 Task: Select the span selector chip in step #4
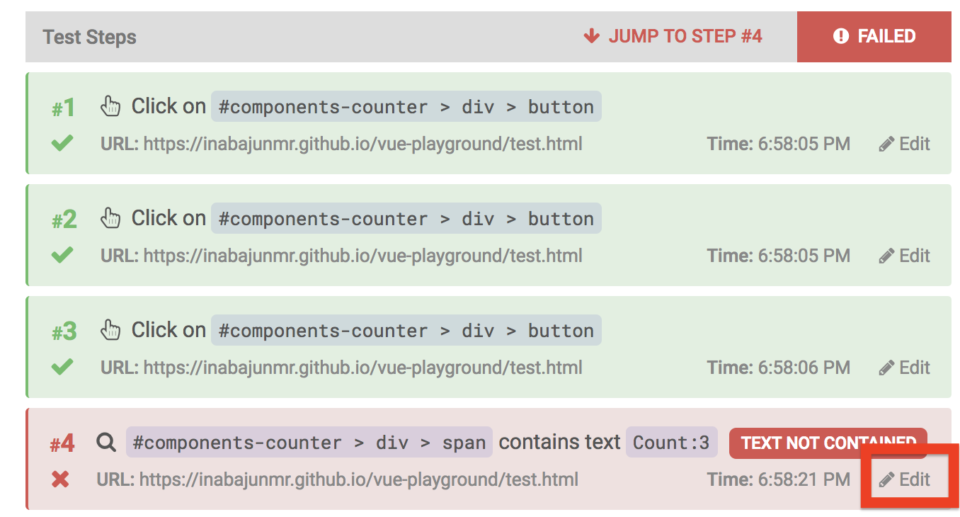[x=309, y=442]
